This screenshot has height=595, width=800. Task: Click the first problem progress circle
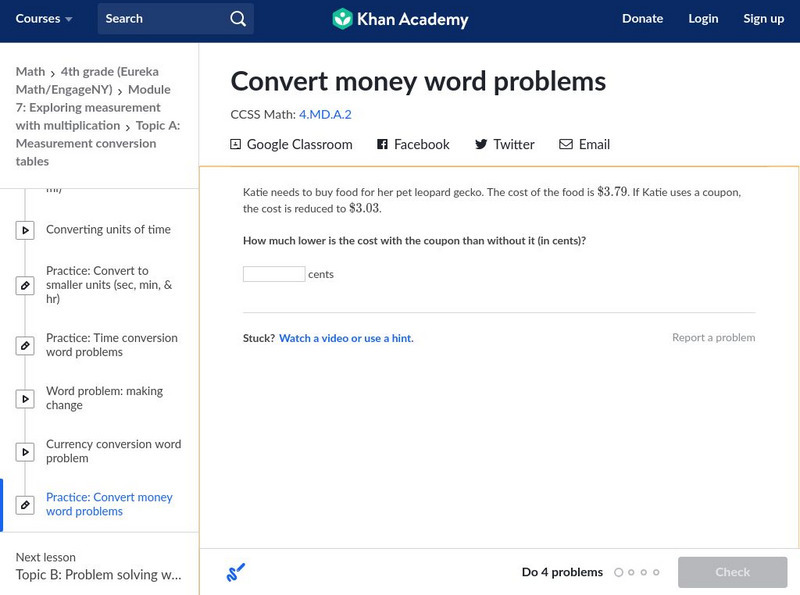pyautogui.click(x=619, y=573)
